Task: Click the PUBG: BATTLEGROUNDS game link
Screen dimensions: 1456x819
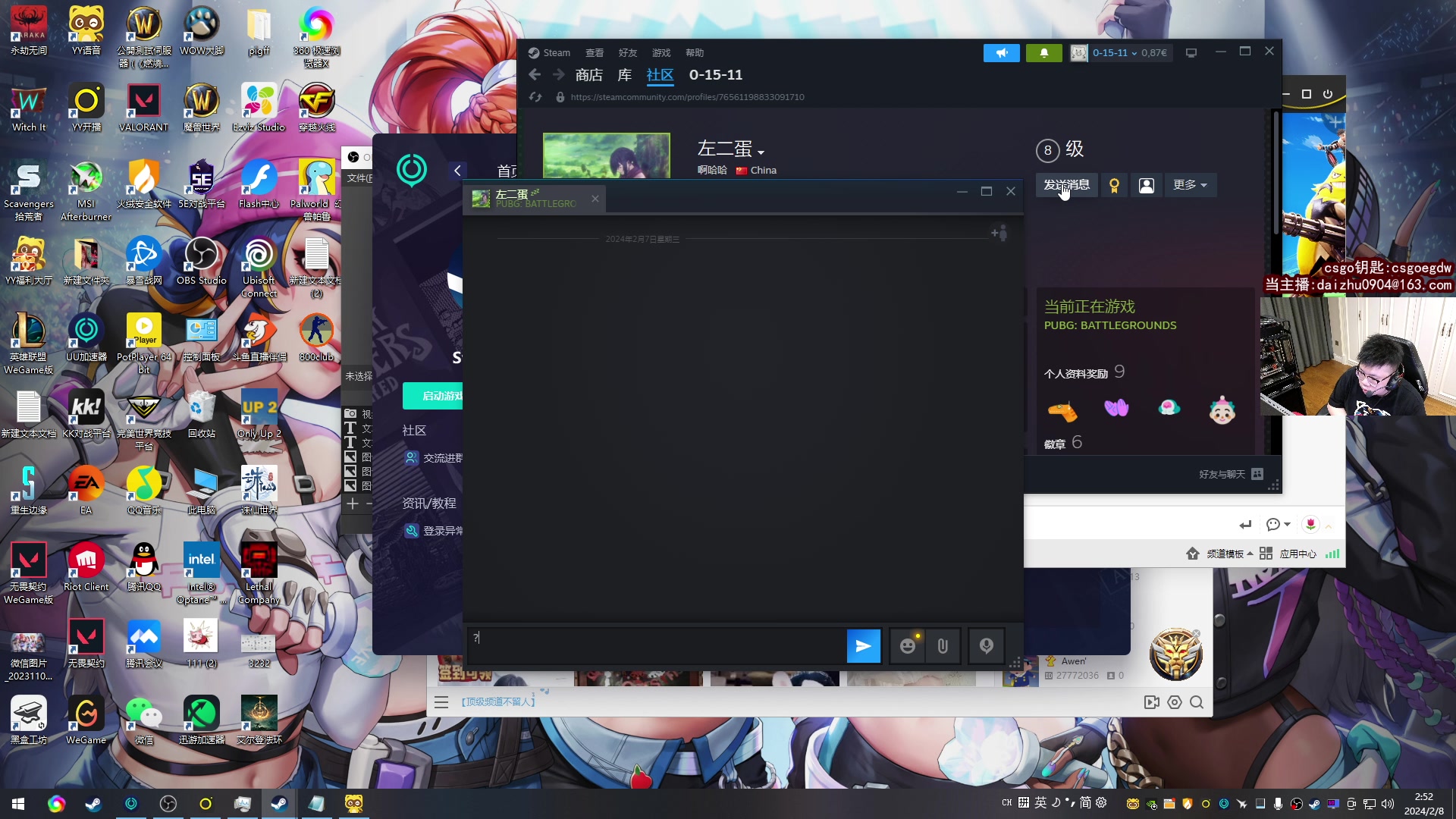Action: point(1110,325)
